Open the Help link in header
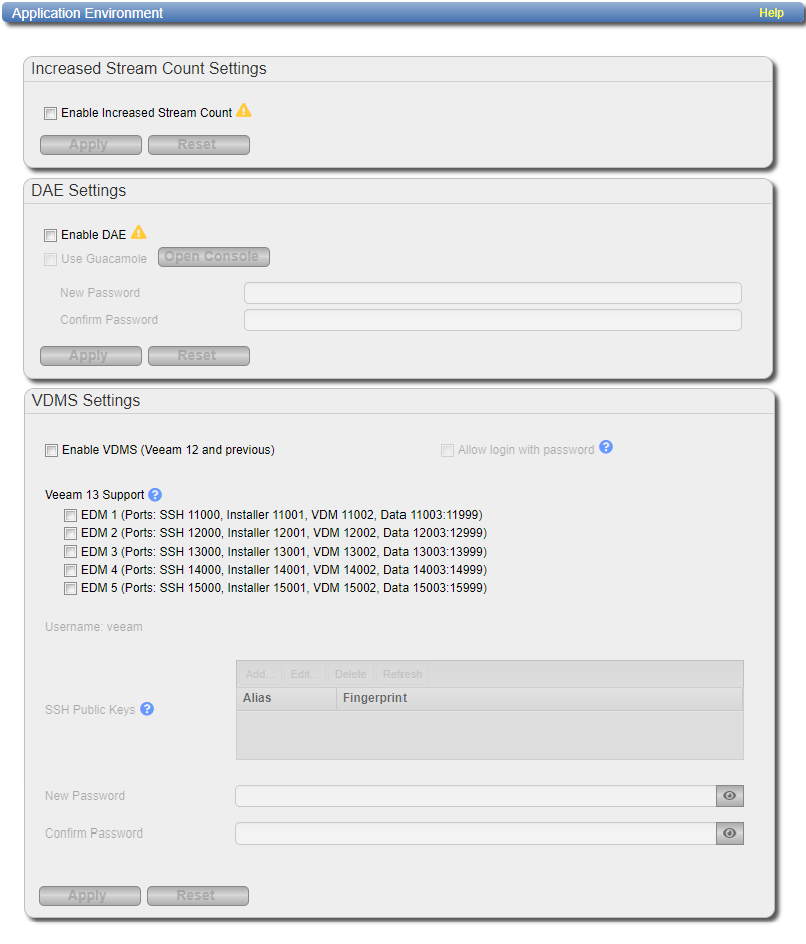The image size is (806, 944). 771,13
